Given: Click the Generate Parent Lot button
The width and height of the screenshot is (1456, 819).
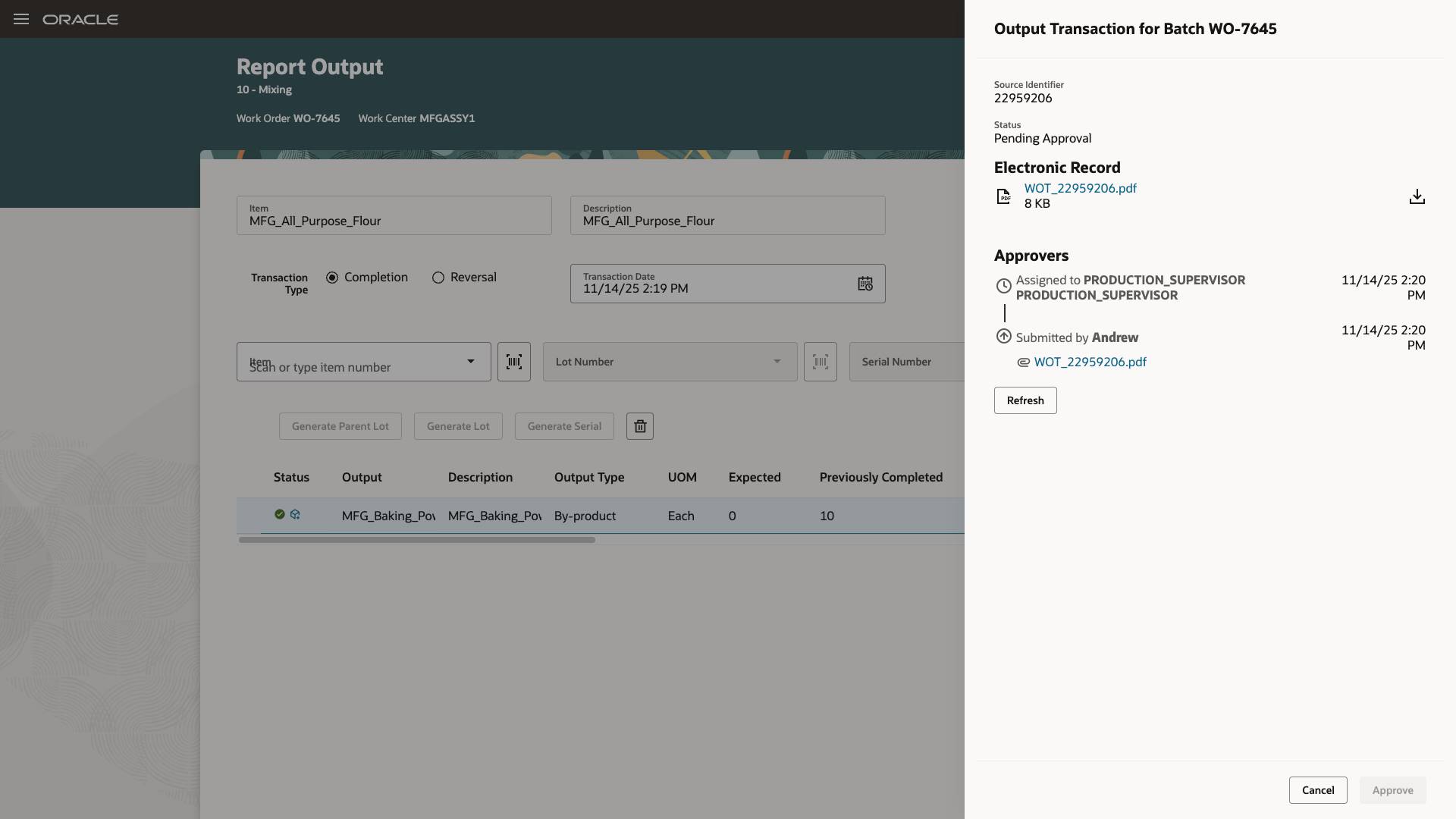Looking at the screenshot, I should coord(340,426).
